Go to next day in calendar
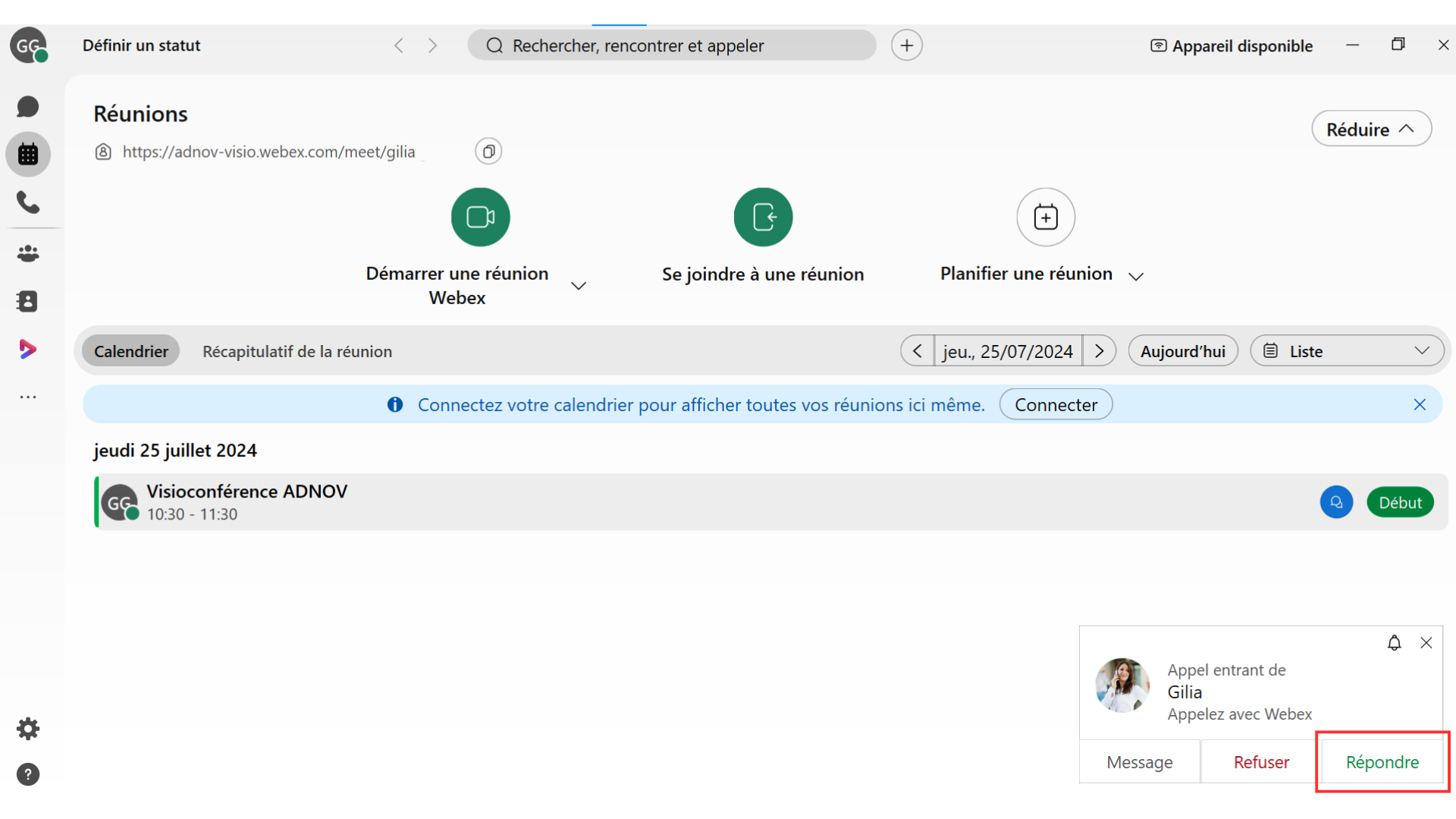The height and width of the screenshot is (819, 1456). (1100, 351)
